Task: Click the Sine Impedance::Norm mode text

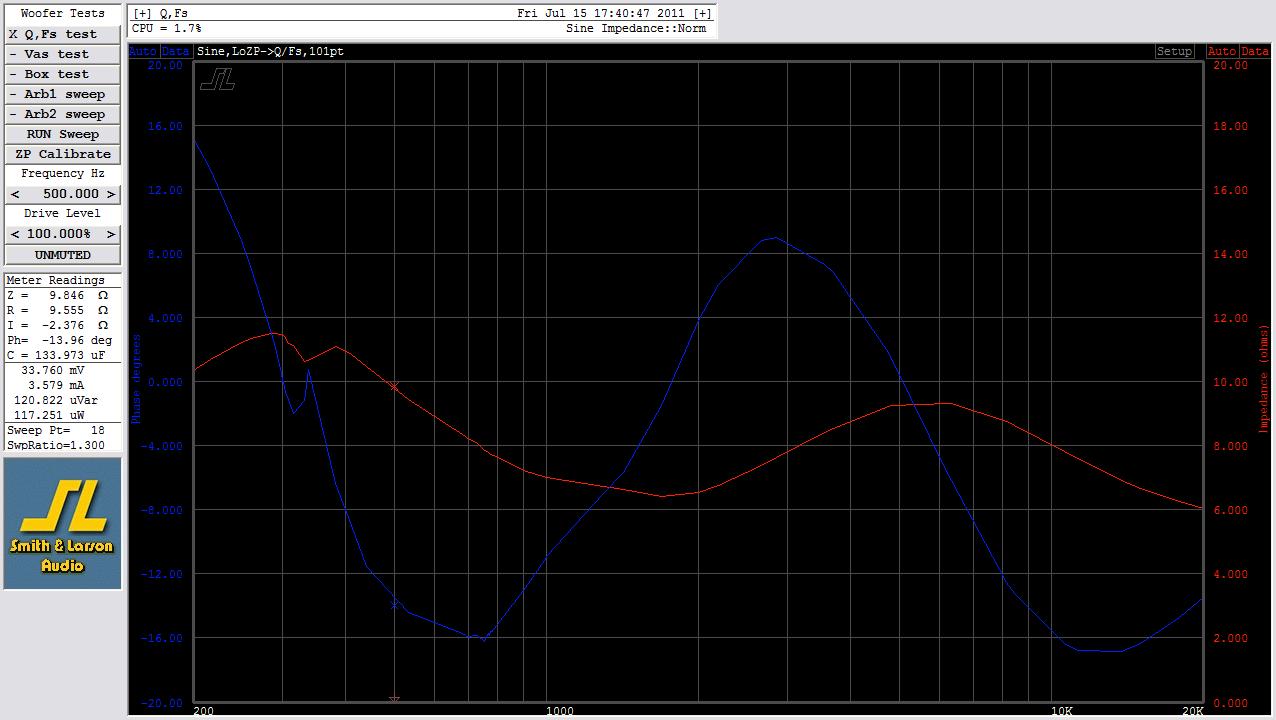Action: coord(636,29)
